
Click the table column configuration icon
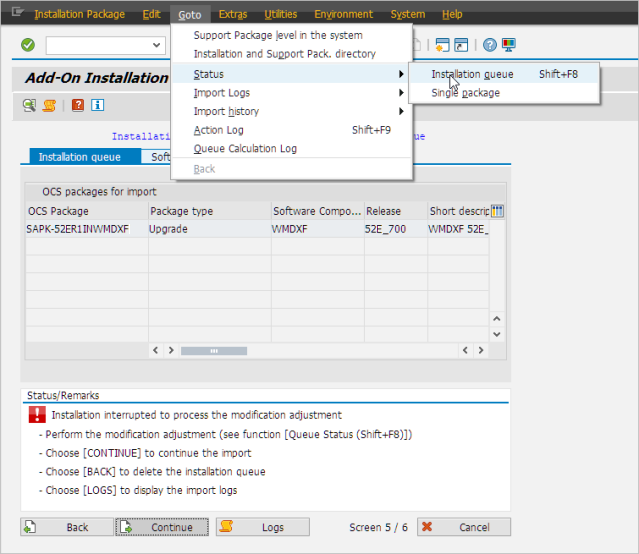tap(497, 211)
